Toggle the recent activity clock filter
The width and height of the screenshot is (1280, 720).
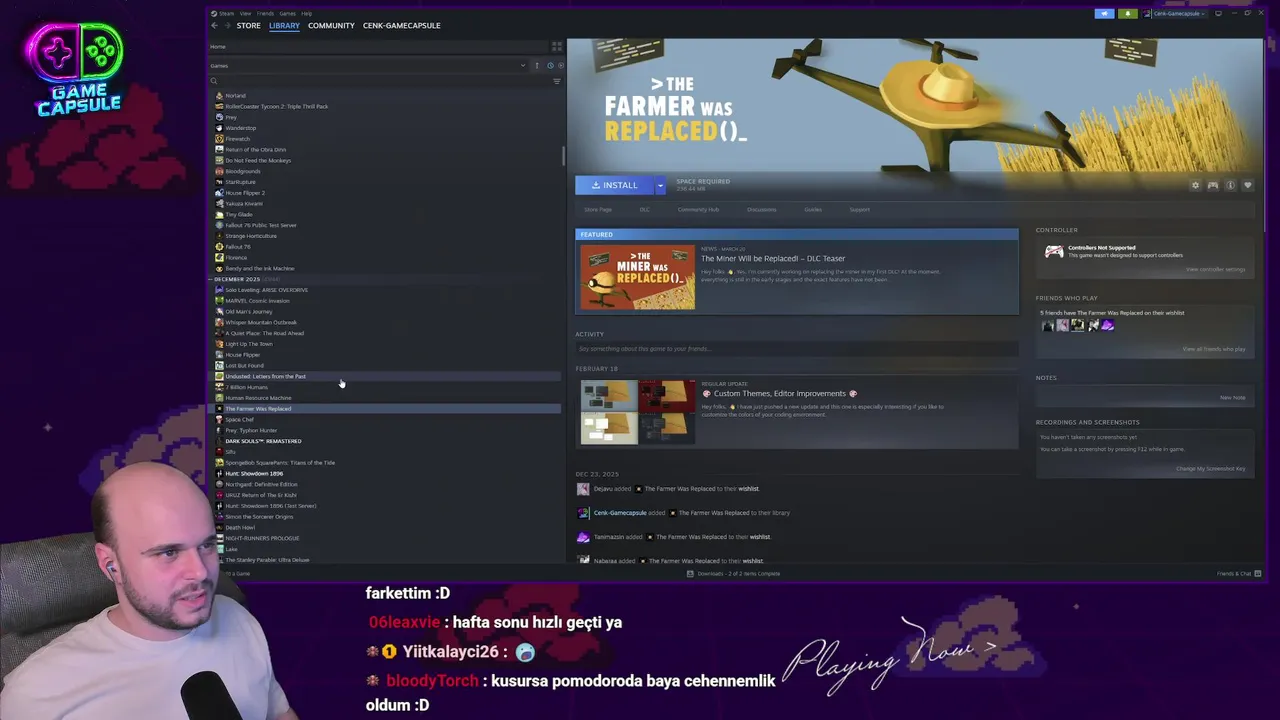click(549, 66)
